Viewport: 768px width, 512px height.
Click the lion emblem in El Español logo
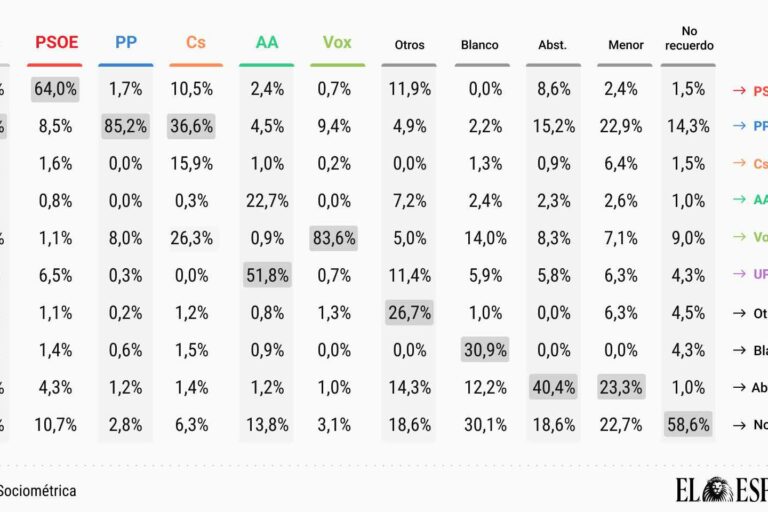coord(718,491)
